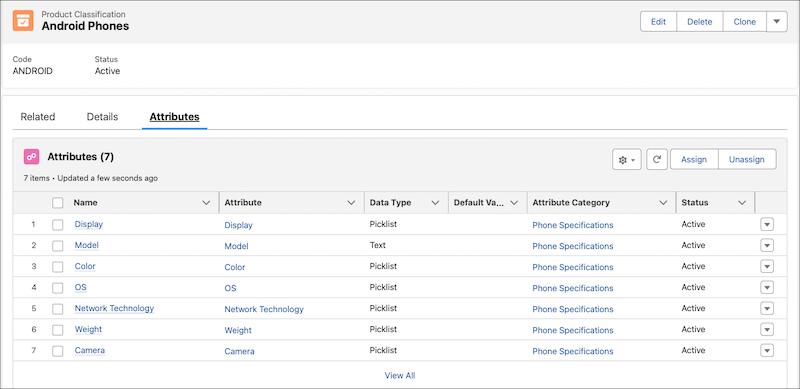Screen dimensions: 800x389
Task: Click the Assign button
Action: [694, 159]
